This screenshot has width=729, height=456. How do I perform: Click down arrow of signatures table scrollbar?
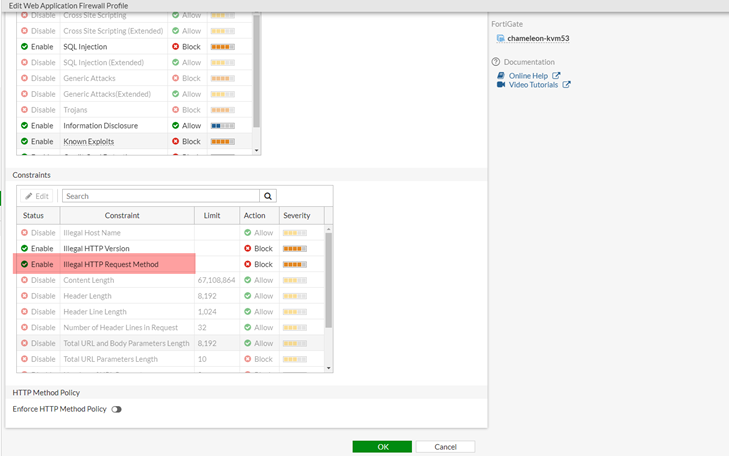point(257,151)
